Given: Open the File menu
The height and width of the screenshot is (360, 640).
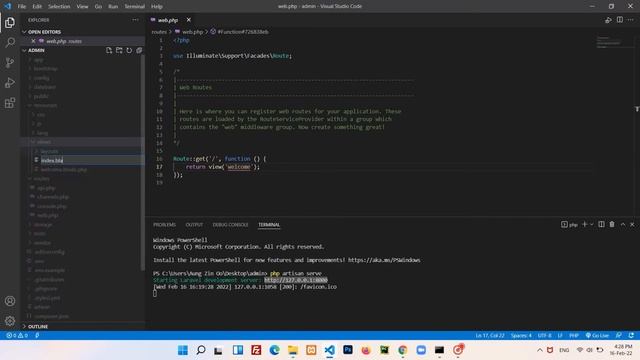Looking at the screenshot, I should [22, 6].
